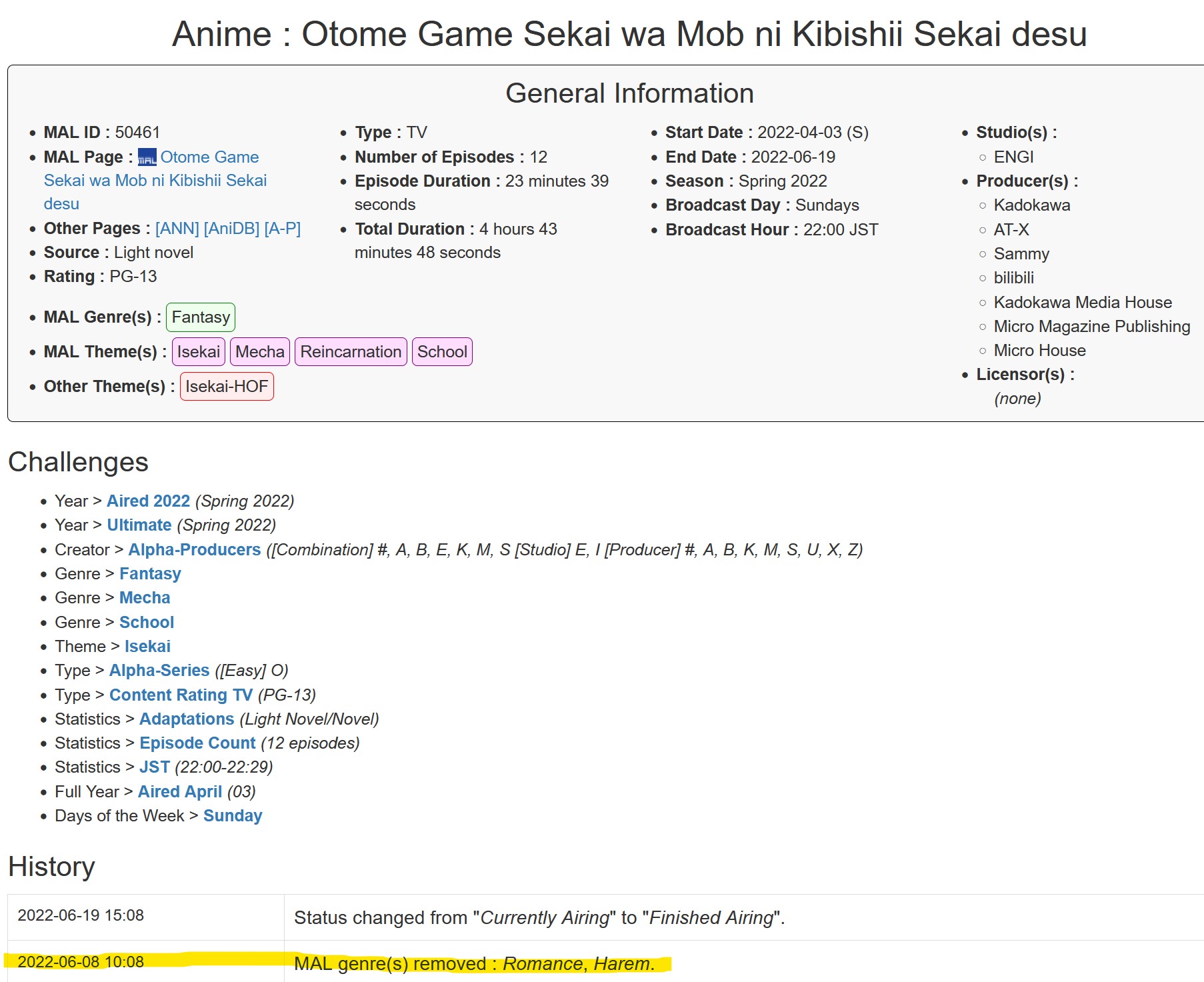
Task: Open the A-P external page link
Action: tap(282, 229)
